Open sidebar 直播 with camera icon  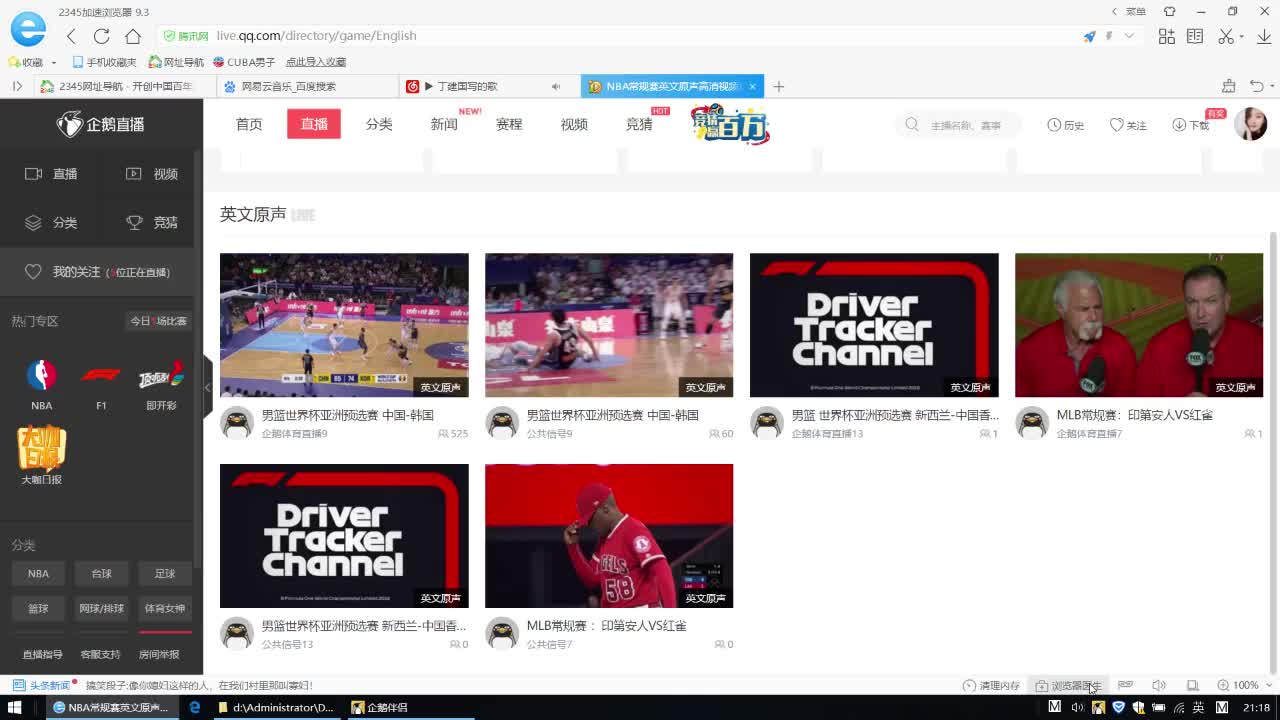(x=51, y=174)
